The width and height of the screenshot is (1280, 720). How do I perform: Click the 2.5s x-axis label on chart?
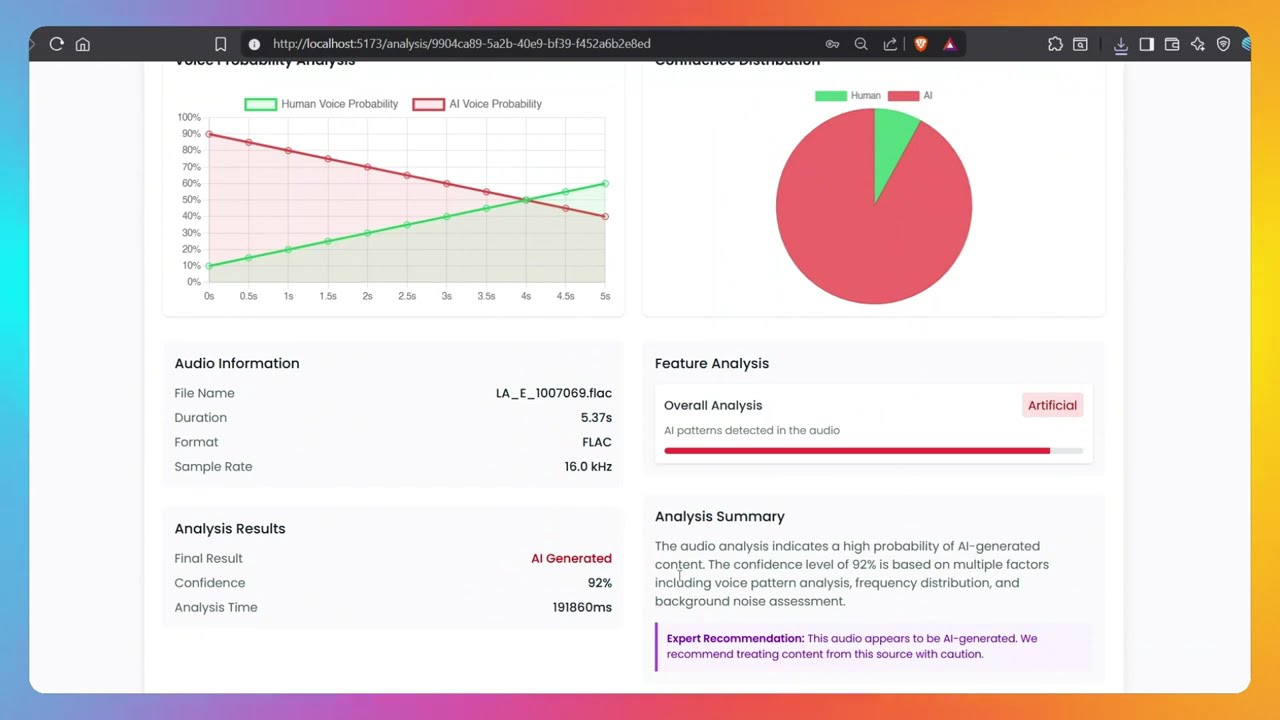point(407,296)
